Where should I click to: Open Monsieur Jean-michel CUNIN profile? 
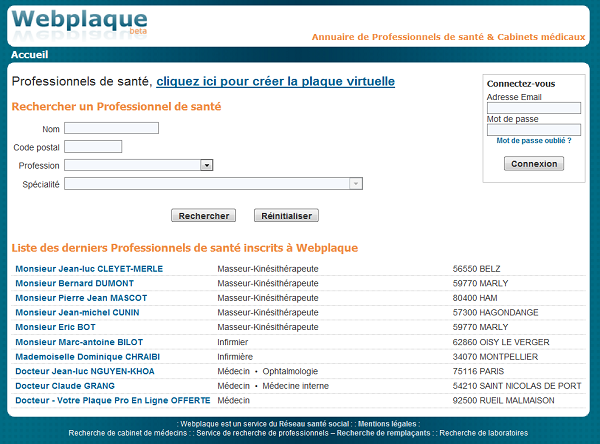pyautogui.click(x=77, y=312)
